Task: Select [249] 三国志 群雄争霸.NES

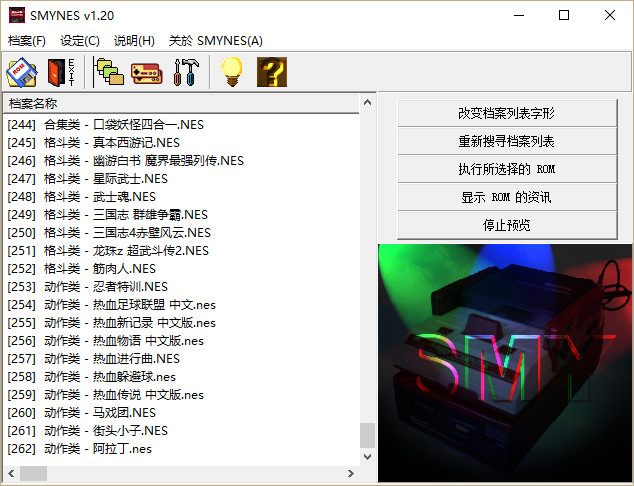Action: click(x=108, y=215)
